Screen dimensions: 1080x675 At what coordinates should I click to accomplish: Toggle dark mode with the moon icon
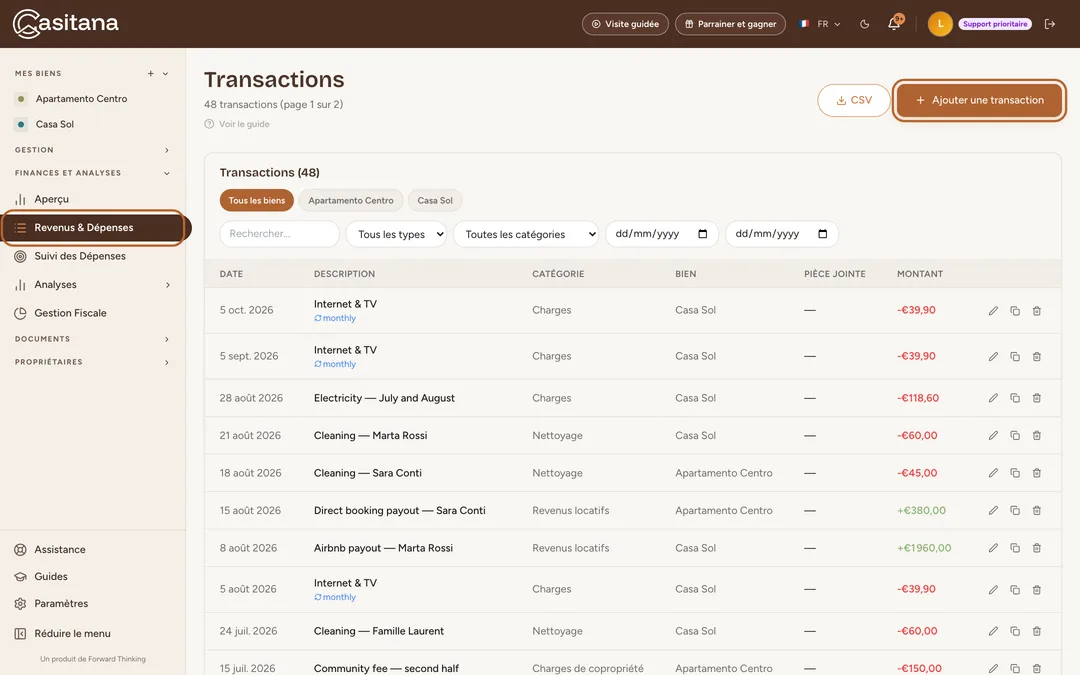[864, 24]
